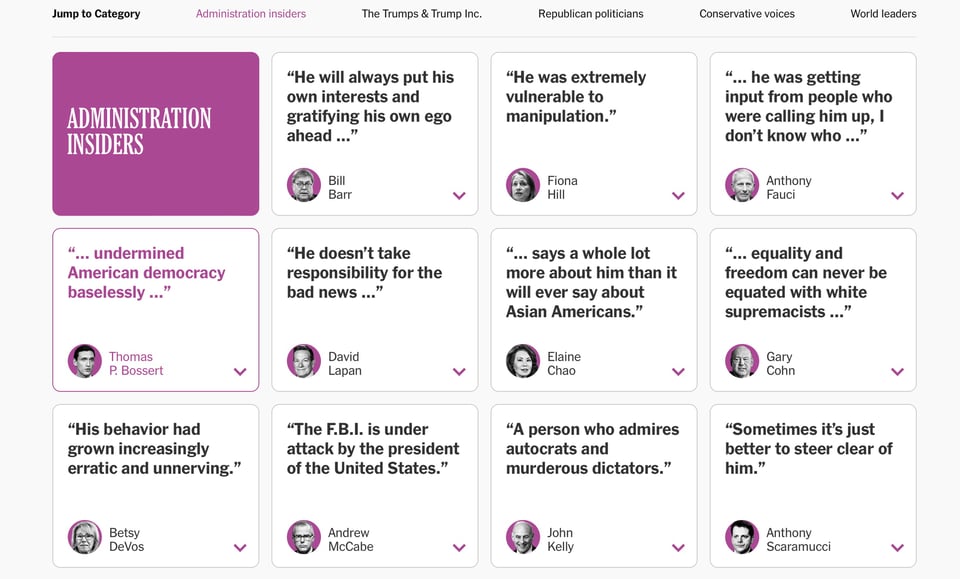This screenshot has height=579, width=960.
Task: Click Anthony Fauci's portrait icon
Action: click(742, 185)
